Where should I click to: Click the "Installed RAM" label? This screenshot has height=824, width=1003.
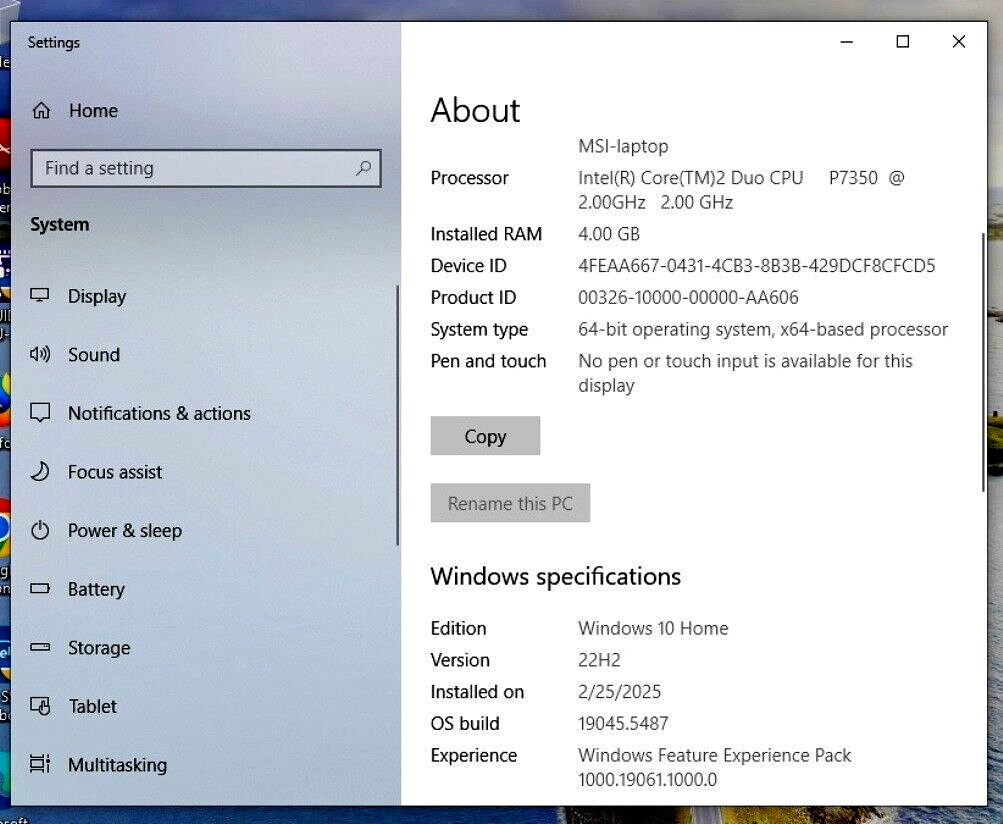coord(486,234)
